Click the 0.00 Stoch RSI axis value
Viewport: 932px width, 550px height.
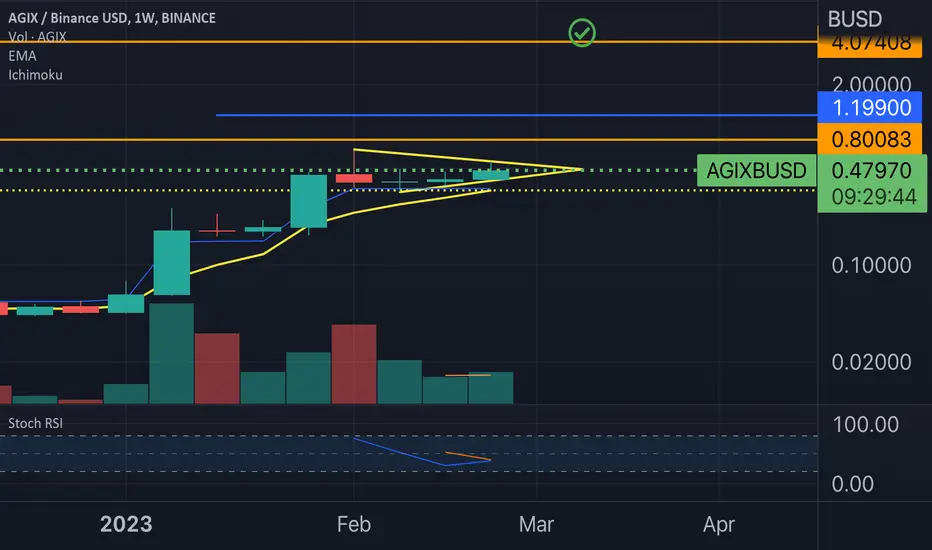852,484
